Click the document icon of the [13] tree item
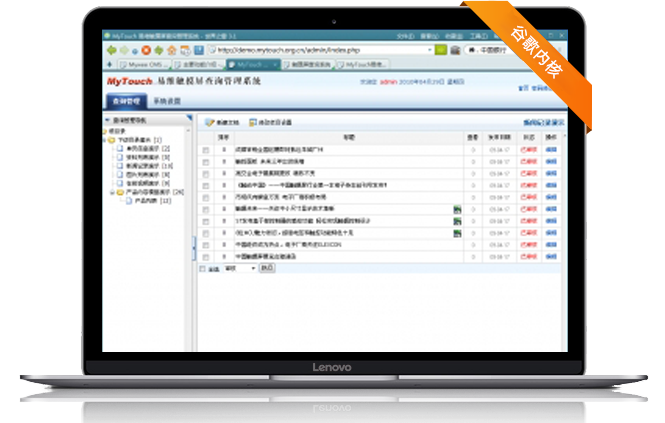This screenshot has width=665, height=423. tap(120, 165)
